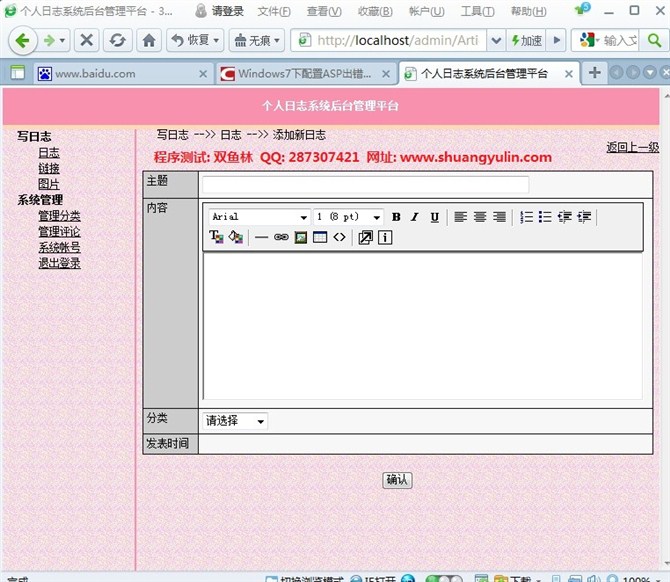Open the 图片 link in sidebar

49,184
